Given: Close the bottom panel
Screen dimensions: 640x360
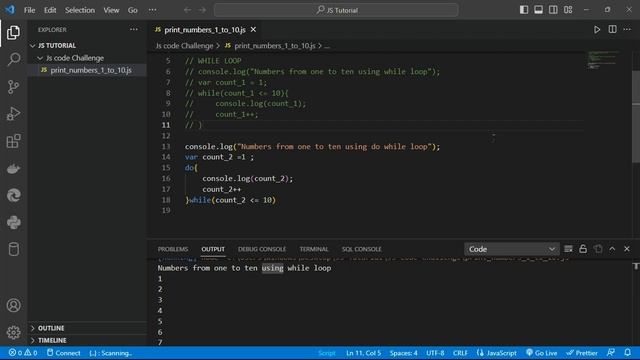Looking at the screenshot, I should point(627,249).
